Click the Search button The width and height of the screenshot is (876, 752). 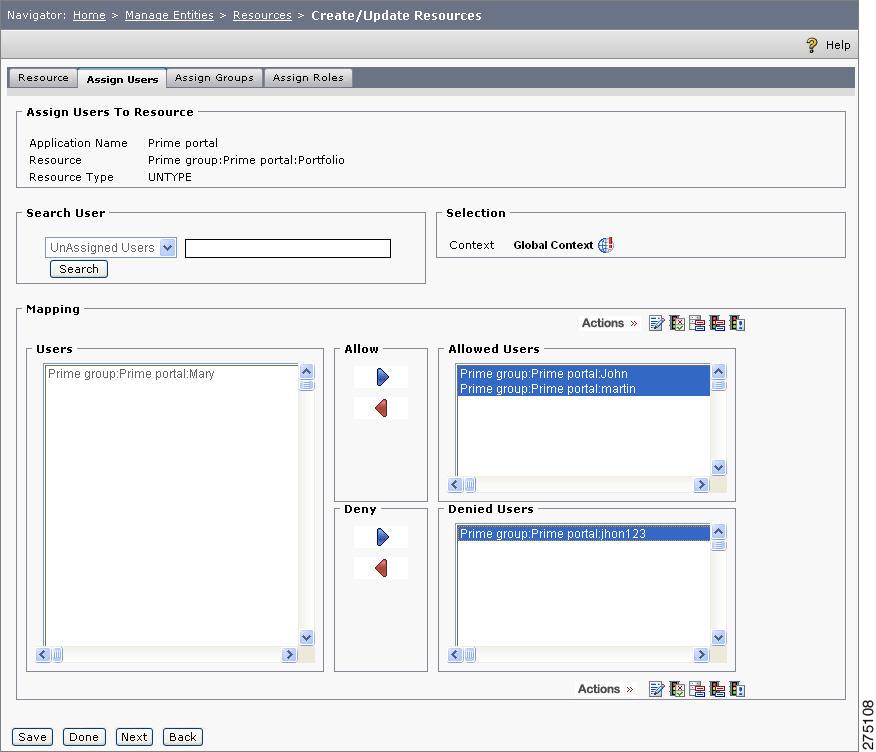[x=79, y=269]
